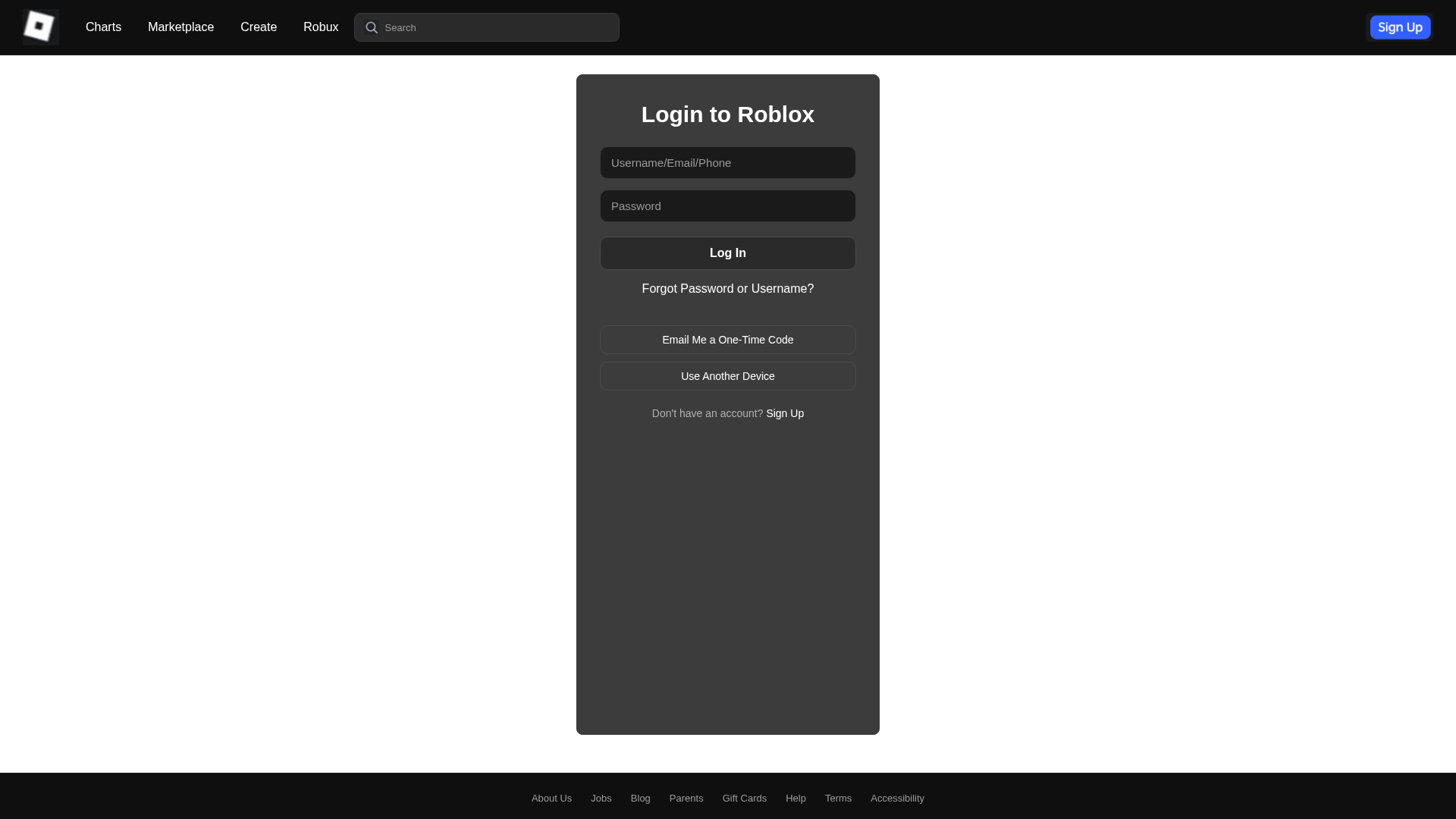
Task: Go to the Create page
Action: pos(259,27)
